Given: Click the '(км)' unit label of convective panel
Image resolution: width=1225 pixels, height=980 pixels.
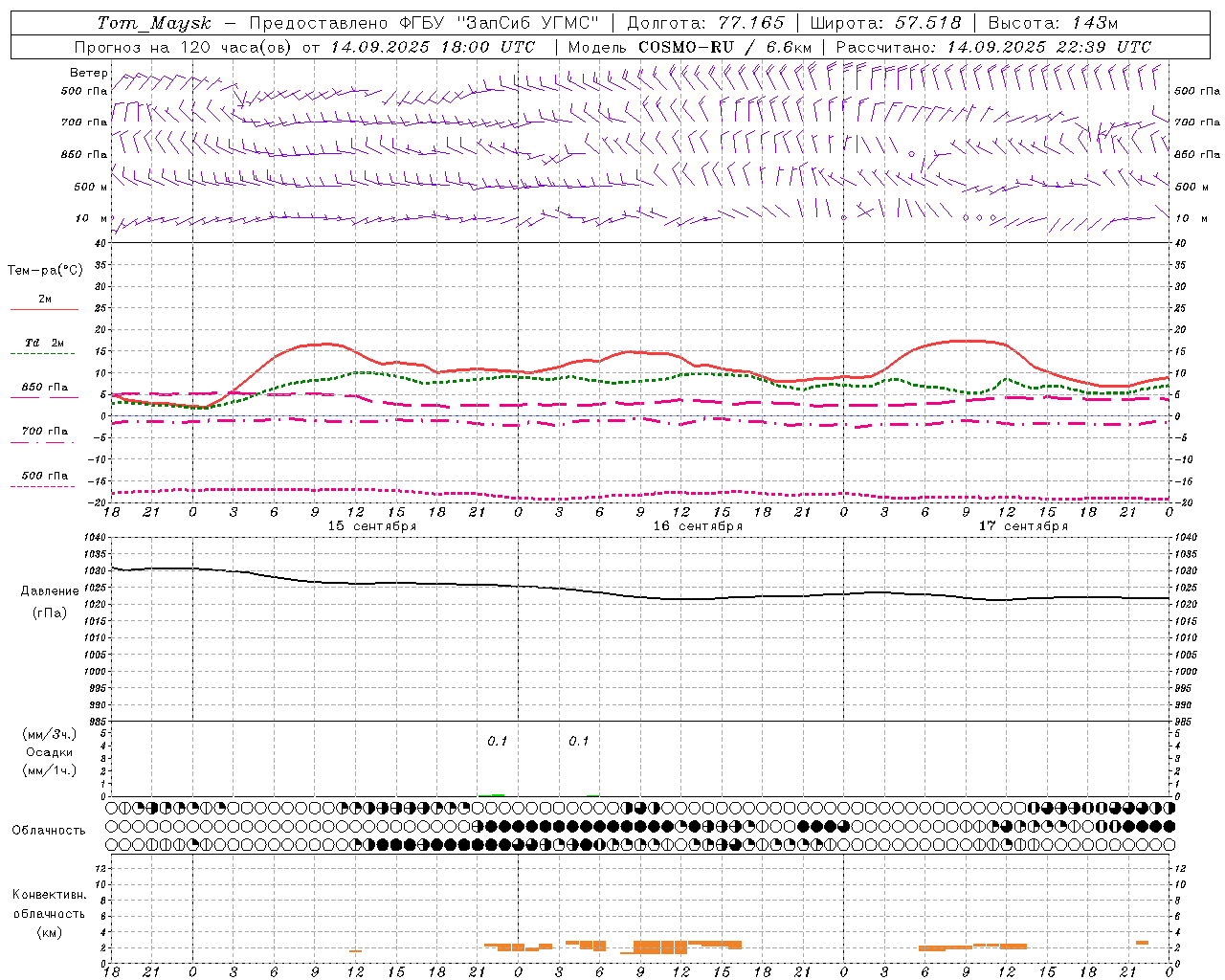Looking at the screenshot, I should click(49, 932).
